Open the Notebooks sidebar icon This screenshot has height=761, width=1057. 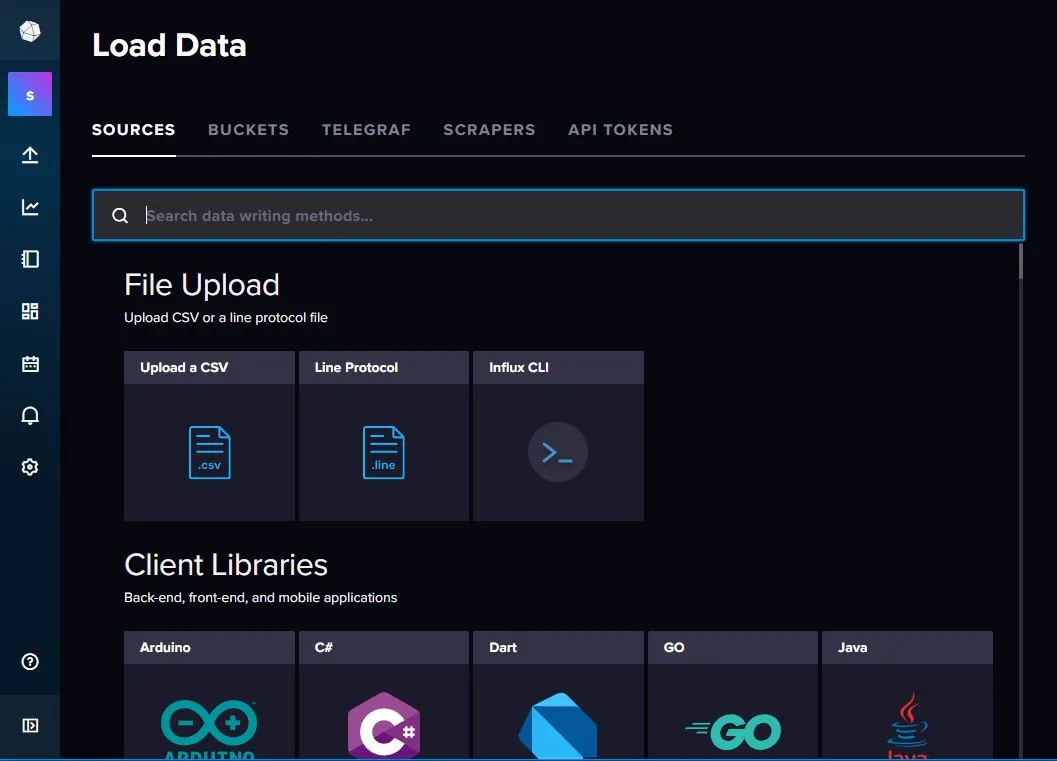tap(30, 259)
